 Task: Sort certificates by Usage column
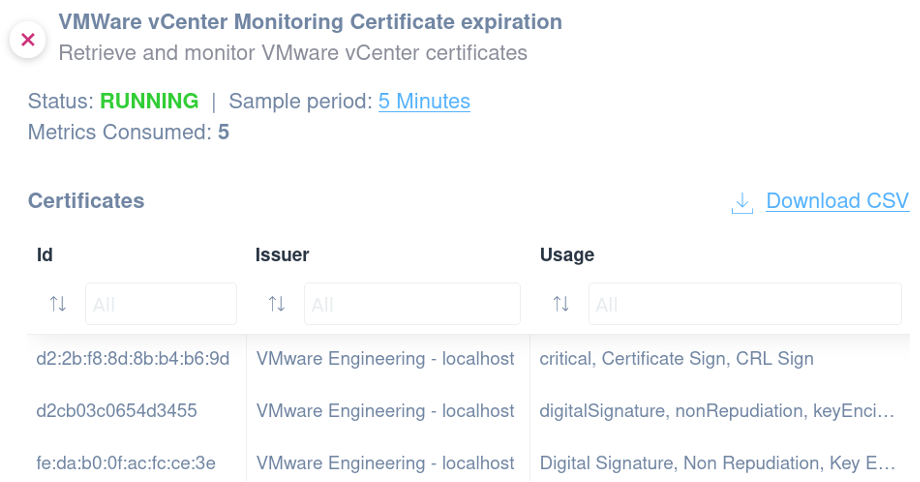click(561, 304)
